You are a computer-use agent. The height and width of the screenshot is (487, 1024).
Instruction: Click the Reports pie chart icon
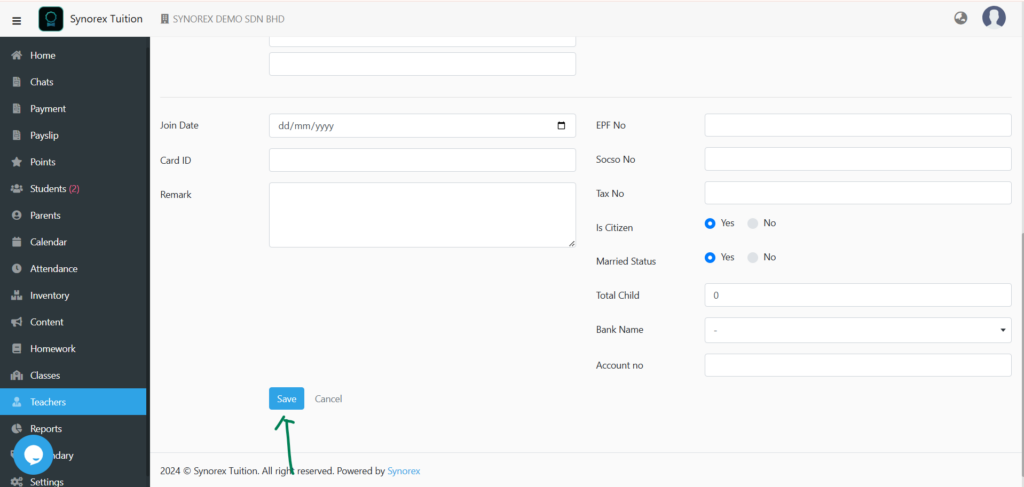[17, 429]
